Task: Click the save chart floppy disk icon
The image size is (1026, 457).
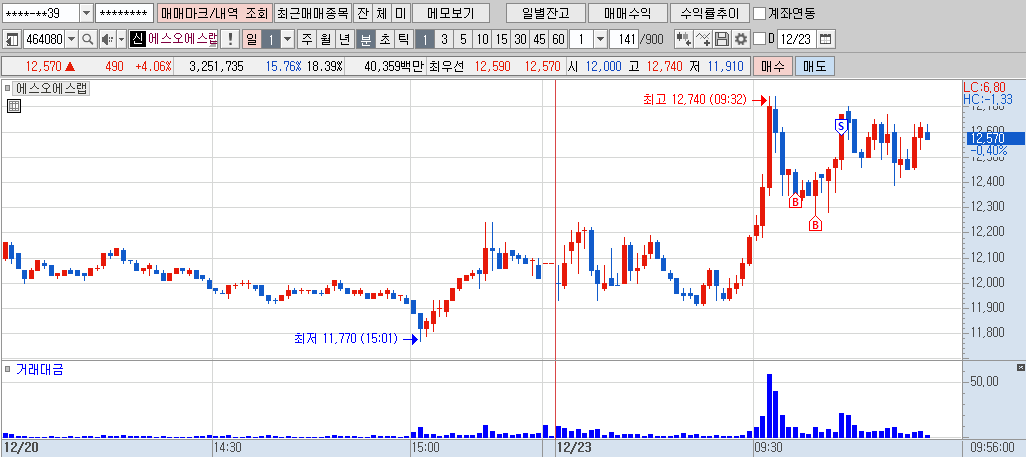Action: (722, 39)
